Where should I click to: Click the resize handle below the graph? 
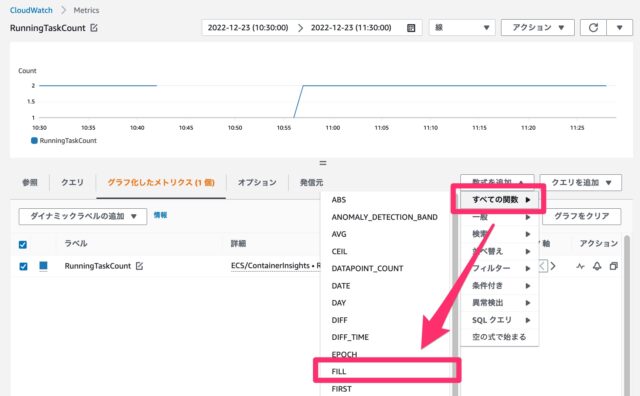(322, 163)
